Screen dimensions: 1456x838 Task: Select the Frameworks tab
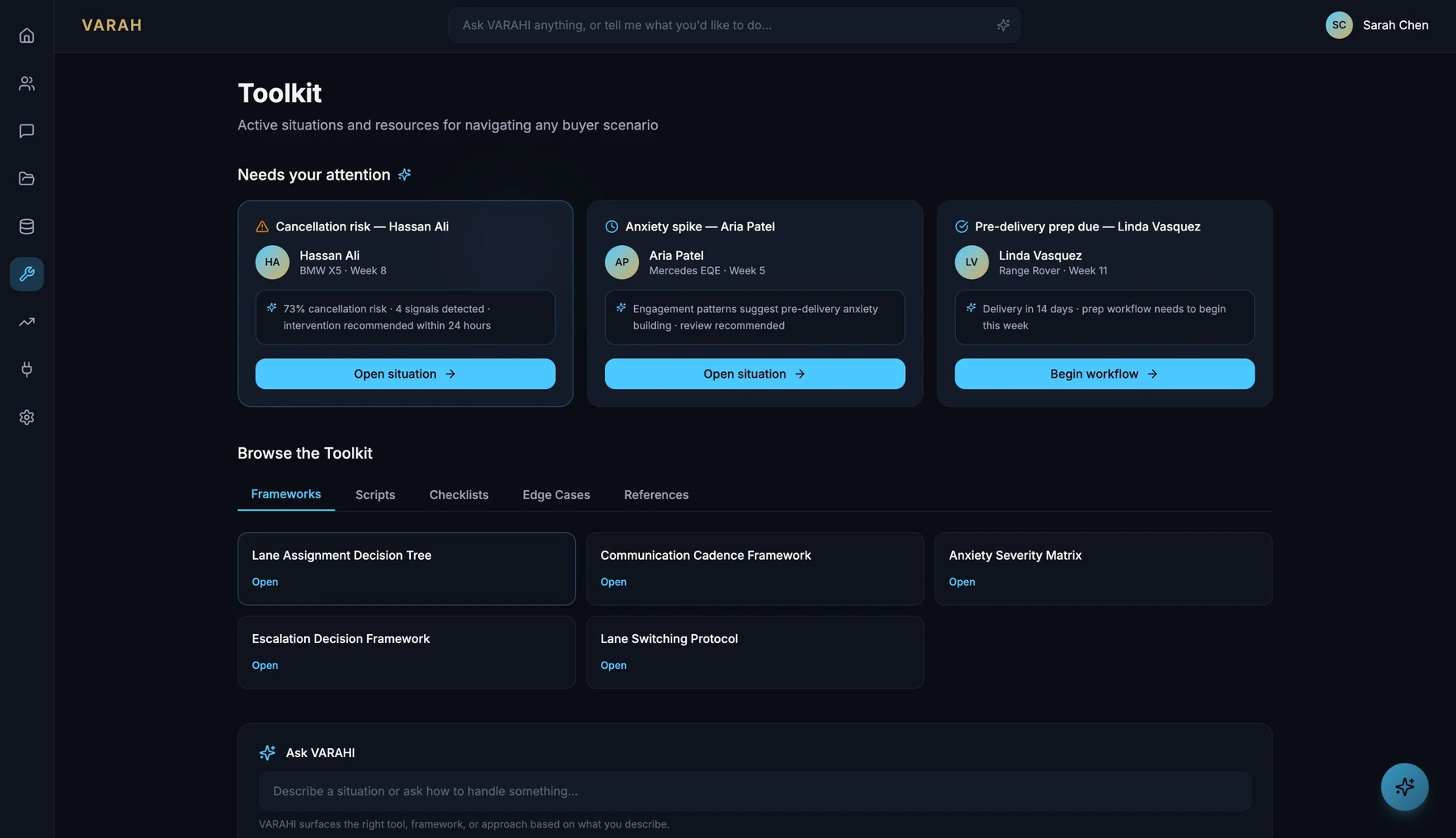tap(286, 494)
